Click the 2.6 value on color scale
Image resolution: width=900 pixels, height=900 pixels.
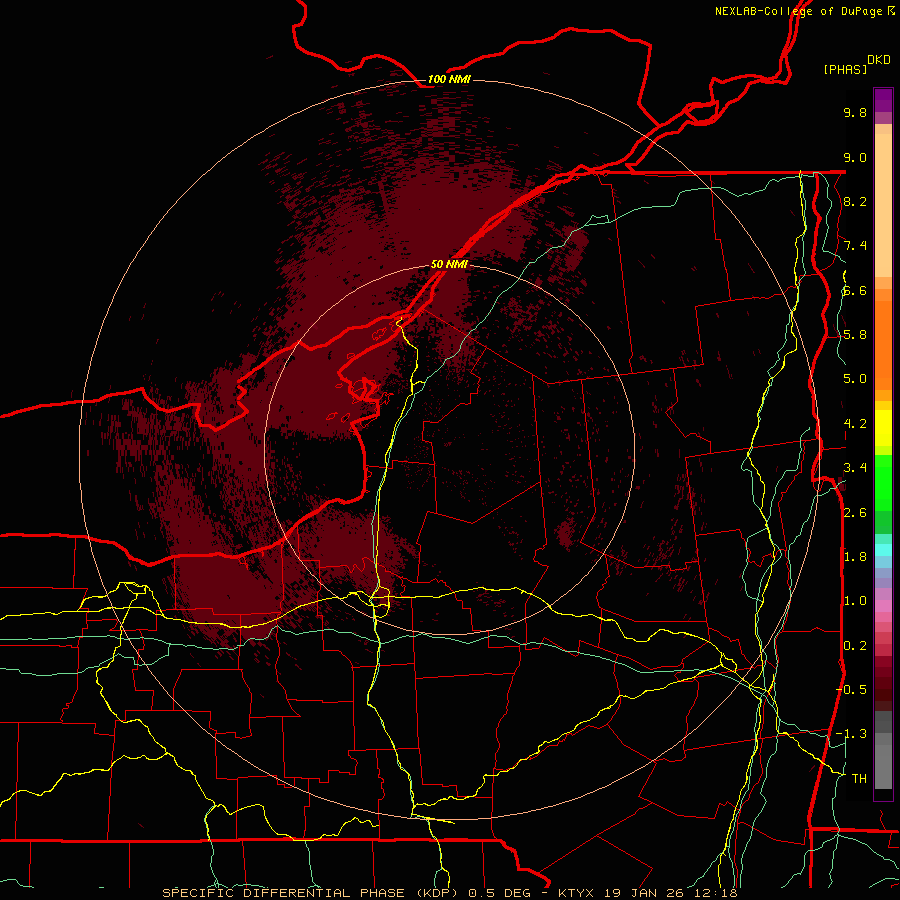point(855,513)
